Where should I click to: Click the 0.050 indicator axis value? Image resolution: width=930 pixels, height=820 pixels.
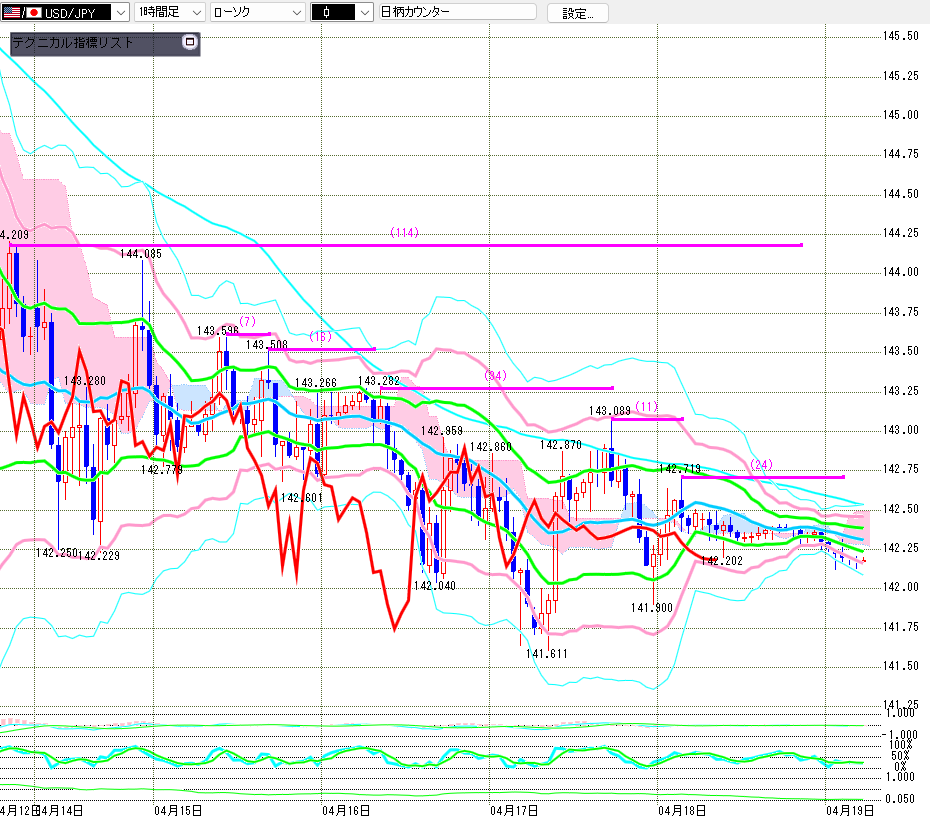coord(900,799)
